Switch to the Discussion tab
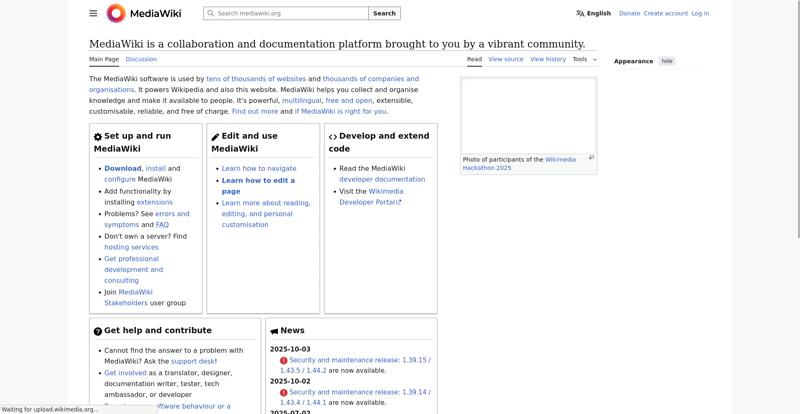 pyautogui.click(x=141, y=59)
